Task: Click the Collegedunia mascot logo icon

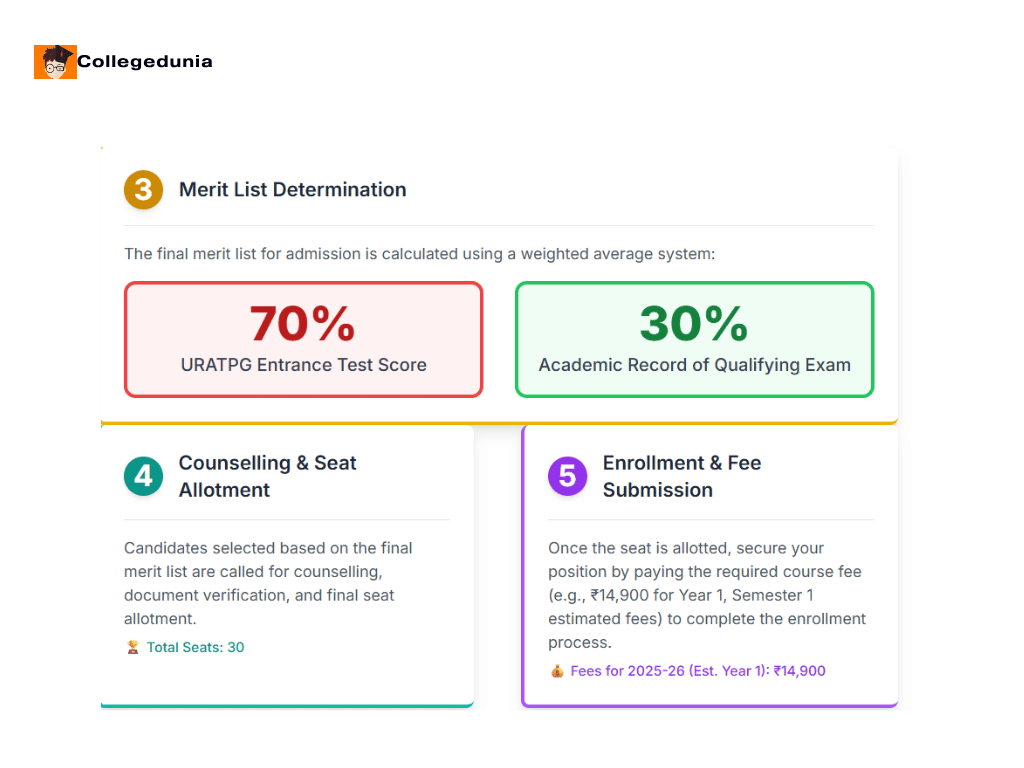Action: (x=55, y=62)
